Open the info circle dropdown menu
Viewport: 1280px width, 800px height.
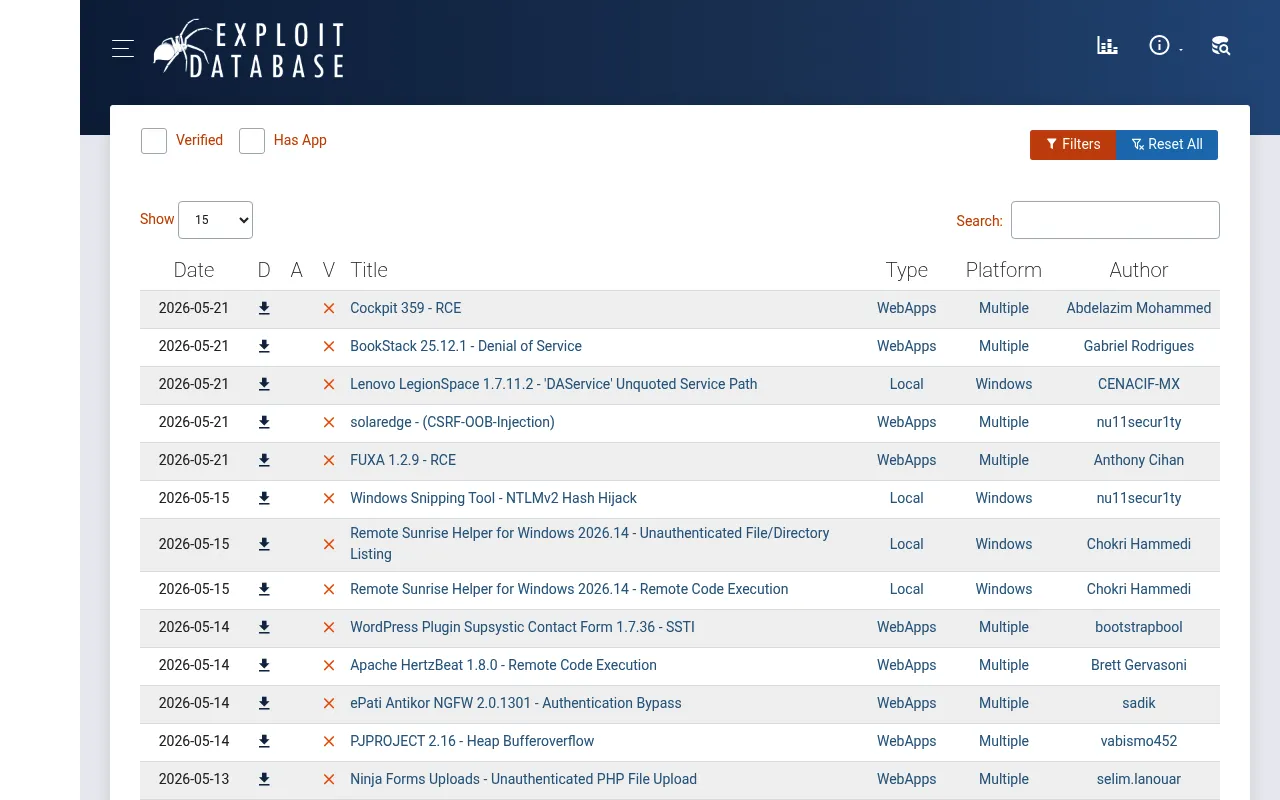coord(1165,45)
